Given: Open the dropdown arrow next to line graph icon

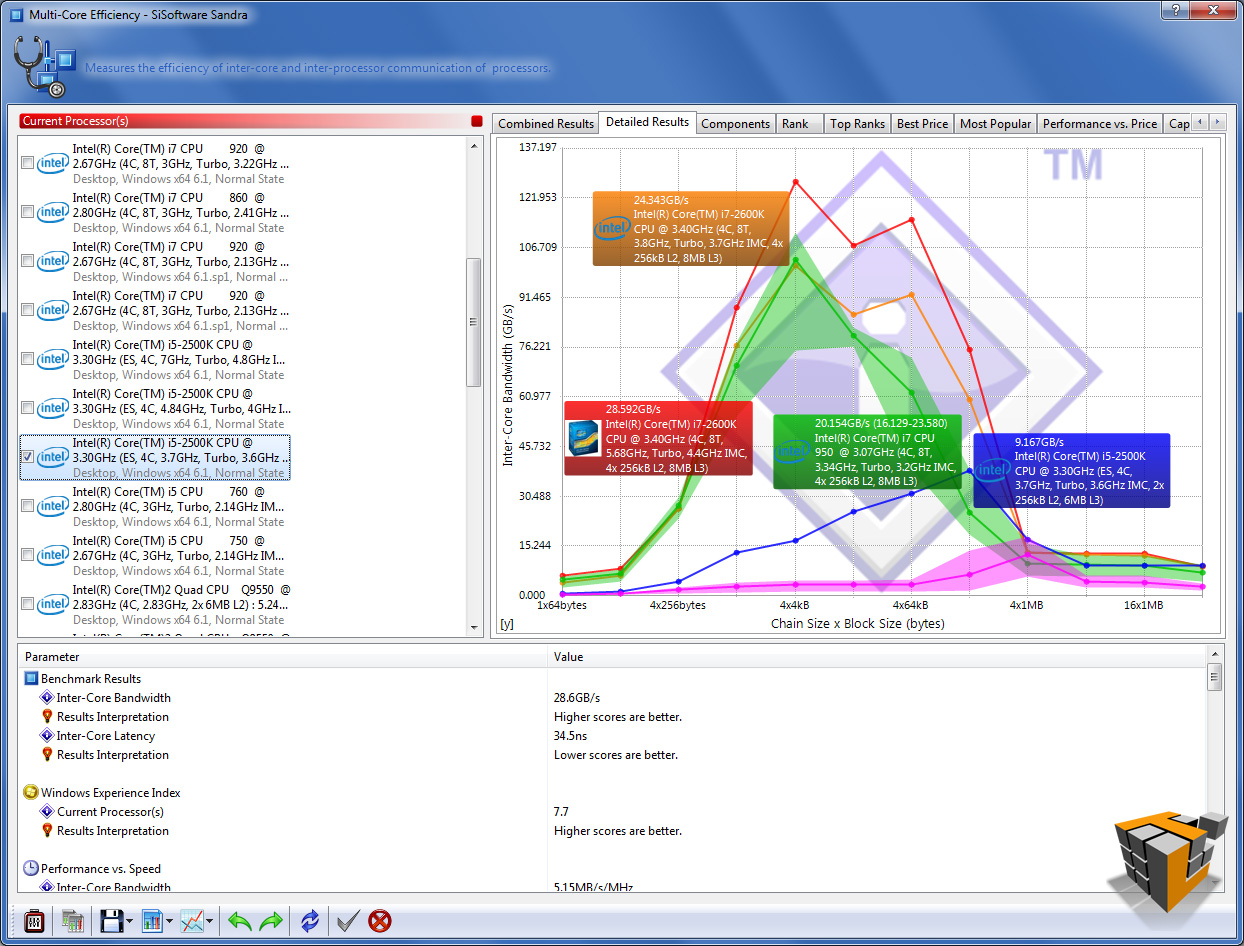Looking at the screenshot, I should point(210,921).
